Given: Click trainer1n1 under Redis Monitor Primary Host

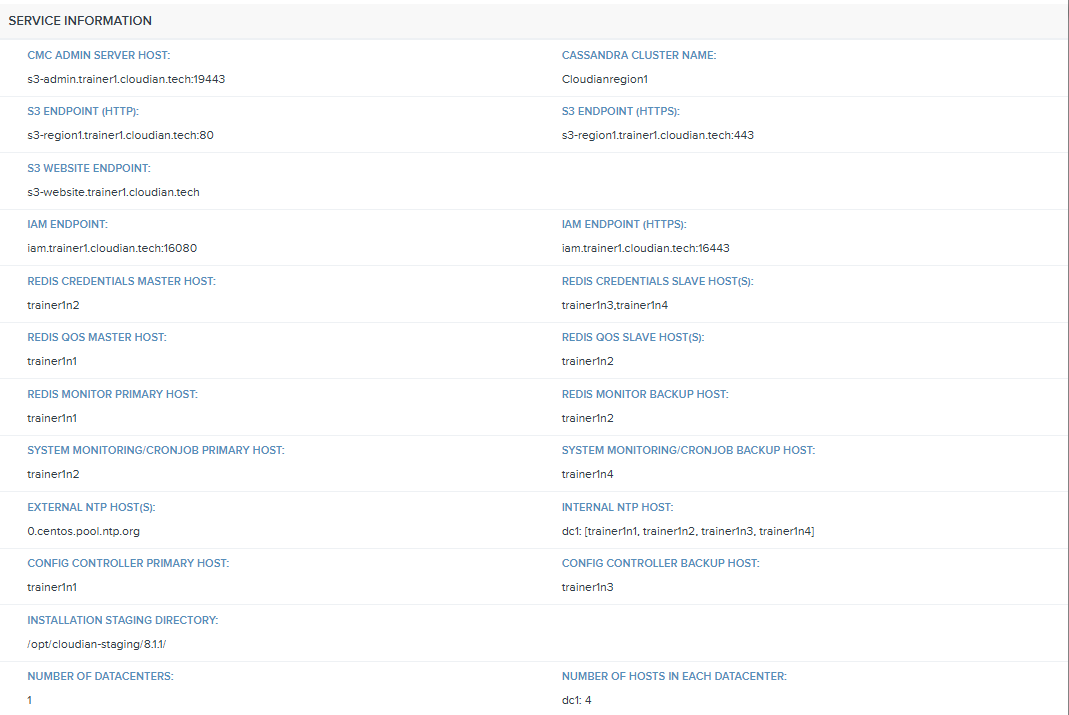Looking at the screenshot, I should pos(52,419).
